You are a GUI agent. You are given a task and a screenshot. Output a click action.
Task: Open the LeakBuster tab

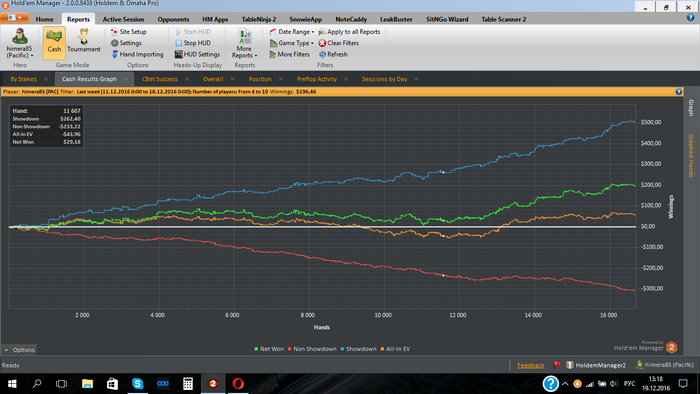pos(396,19)
